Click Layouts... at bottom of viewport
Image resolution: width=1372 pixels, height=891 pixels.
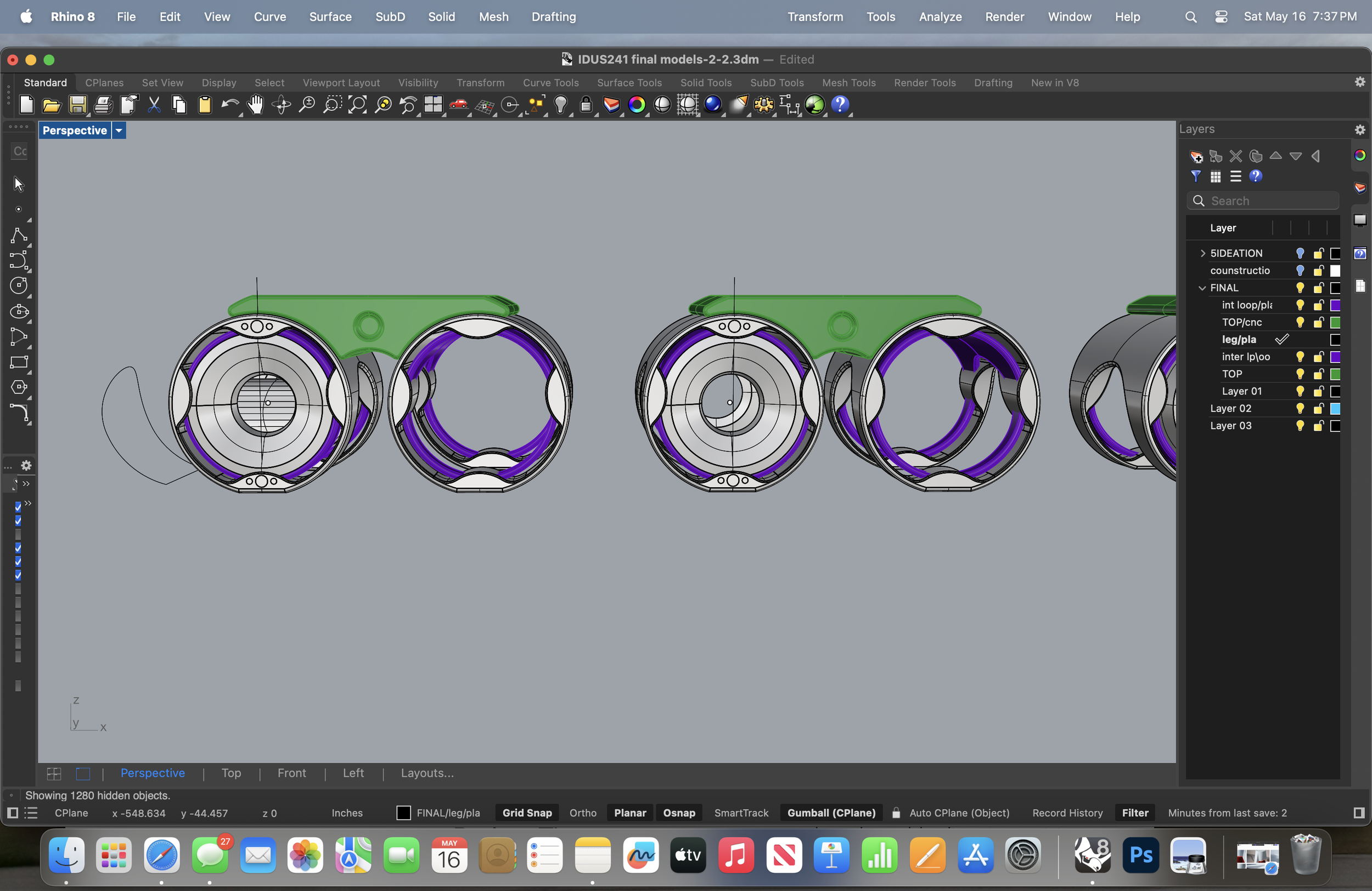[x=427, y=774]
